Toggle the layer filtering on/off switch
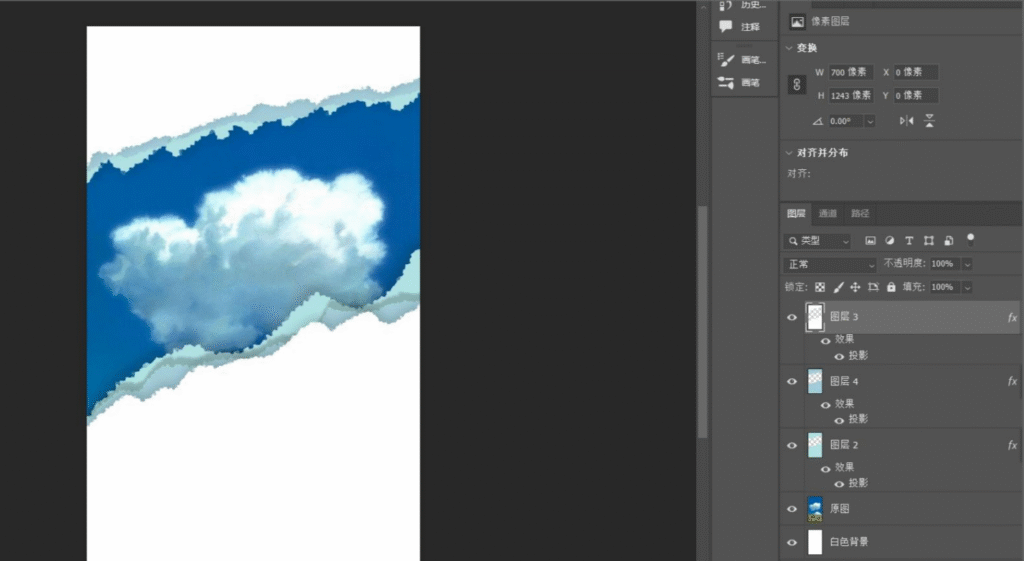This screenshot has height=561, width=1024. click(x=970, y=240)
